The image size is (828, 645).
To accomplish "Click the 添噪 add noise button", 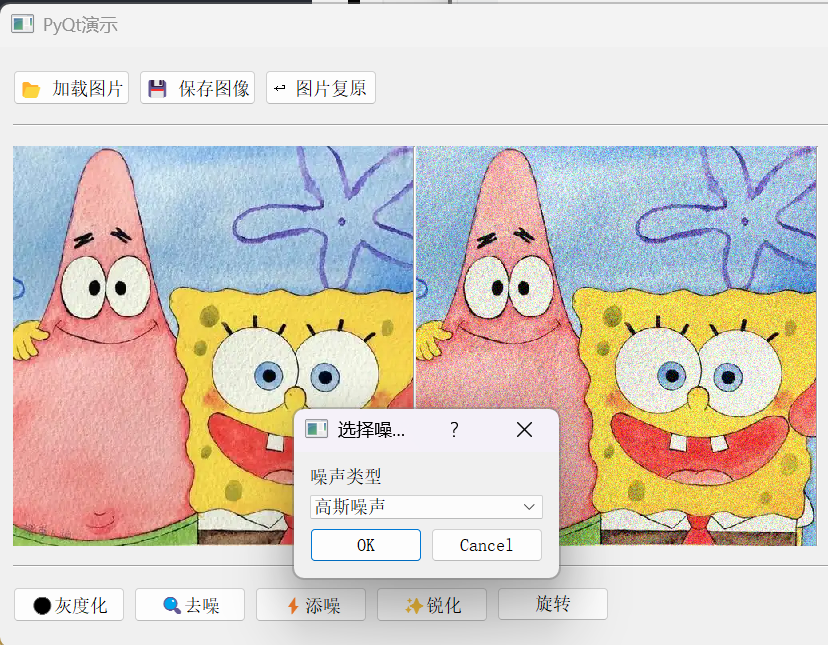I will pyautogui.click(x=311, y=605).
